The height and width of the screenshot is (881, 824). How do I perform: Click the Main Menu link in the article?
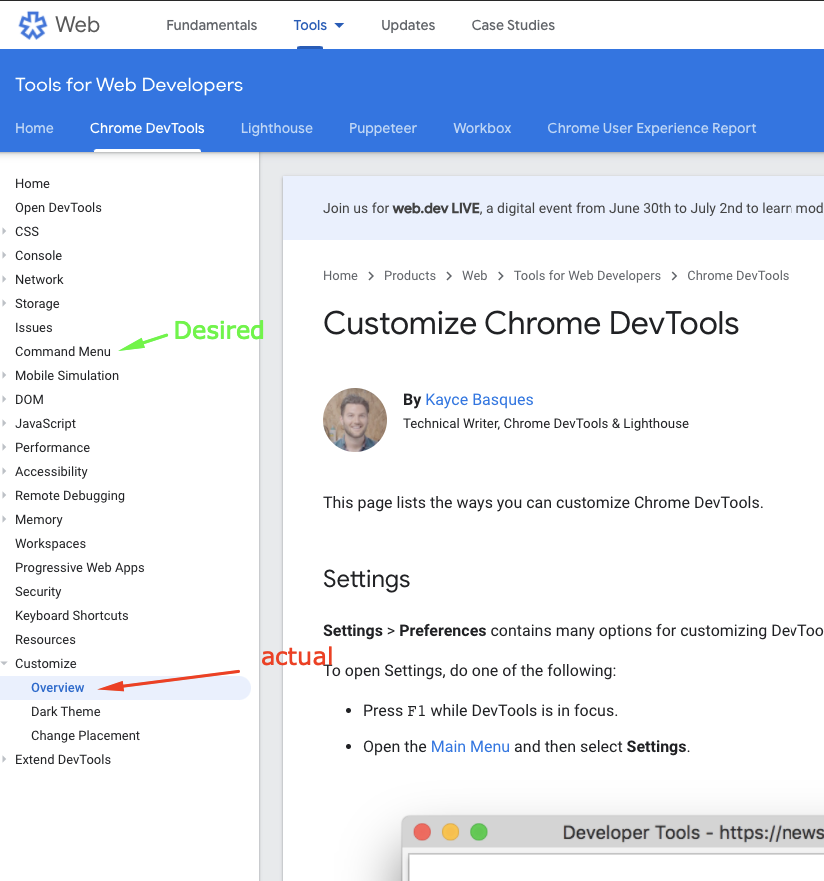pyautogui.click(x=470, y=746)
